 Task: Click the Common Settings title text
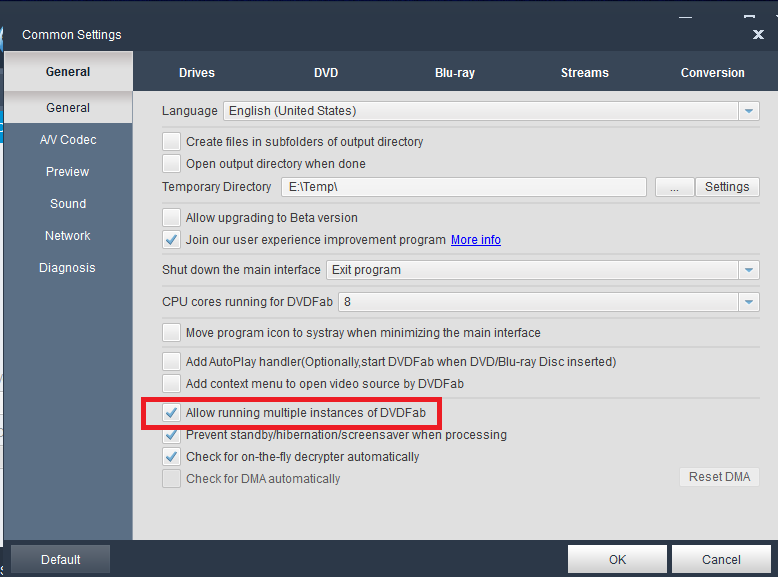[71, 35]
